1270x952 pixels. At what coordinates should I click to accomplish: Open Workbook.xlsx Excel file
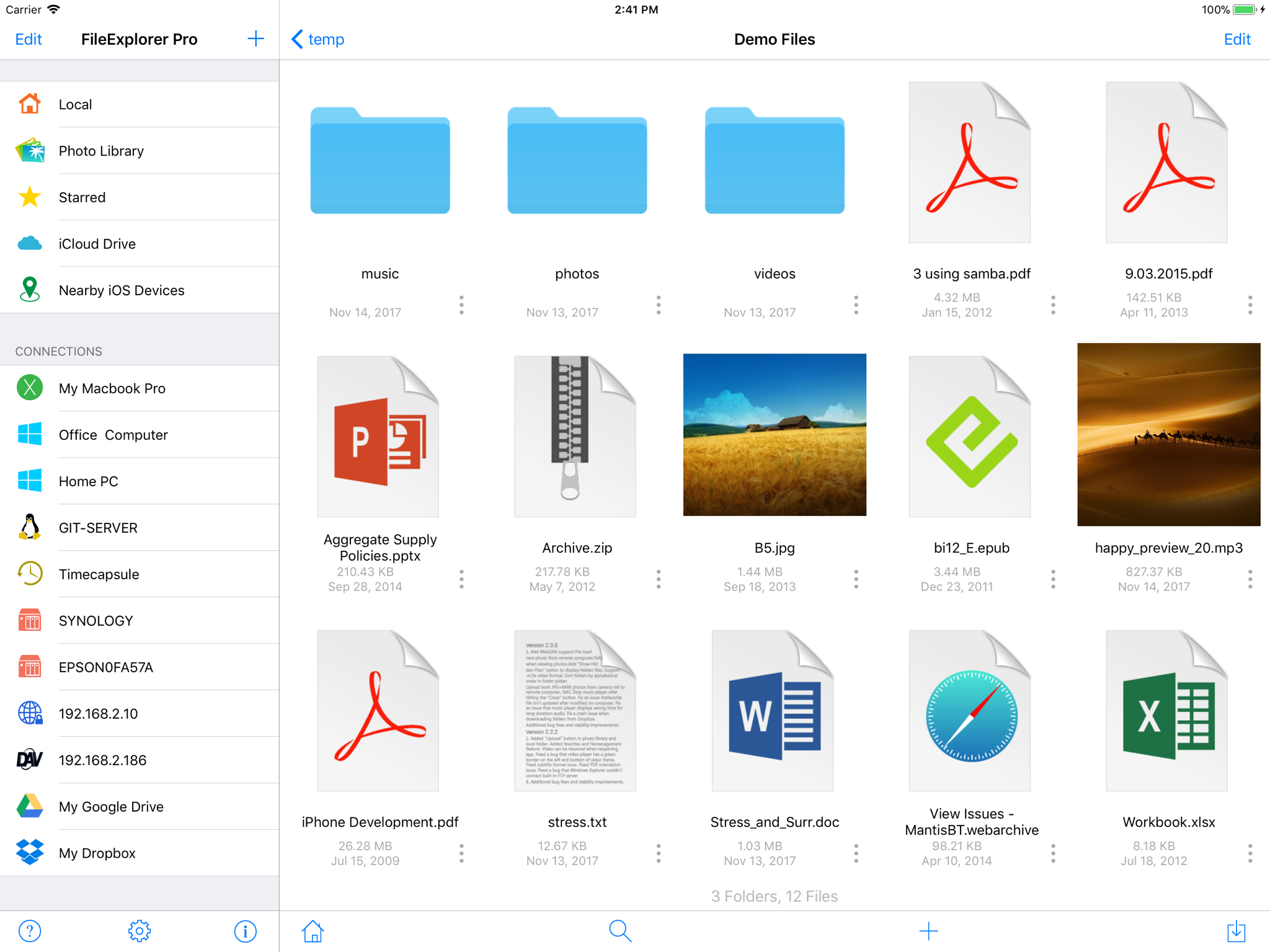[x=1167, y=711]
